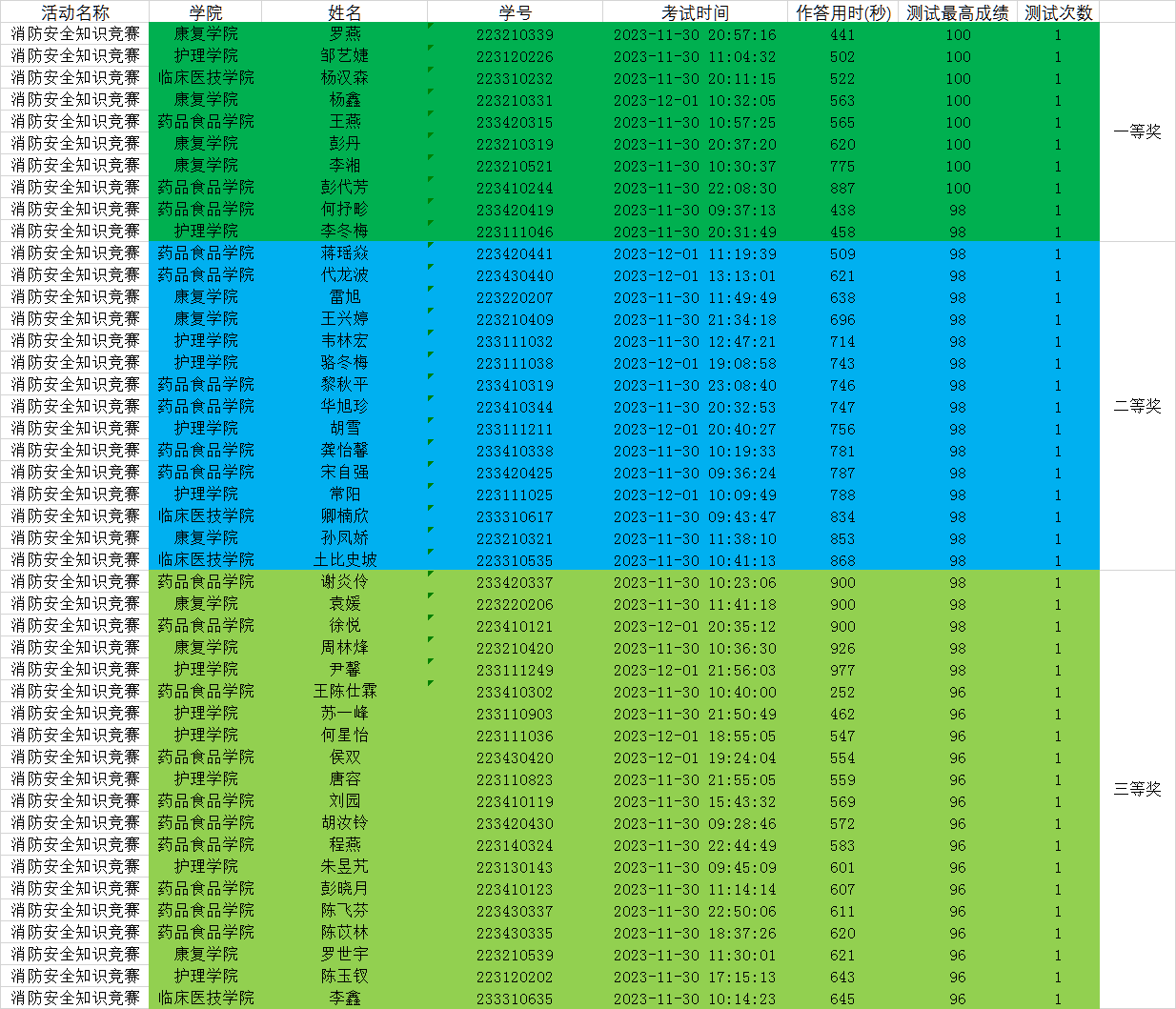Viewport: 1176px width, 1009px height.
Task: Click exam time 2023-11-30 22:08:30
Action: (695, 188)
